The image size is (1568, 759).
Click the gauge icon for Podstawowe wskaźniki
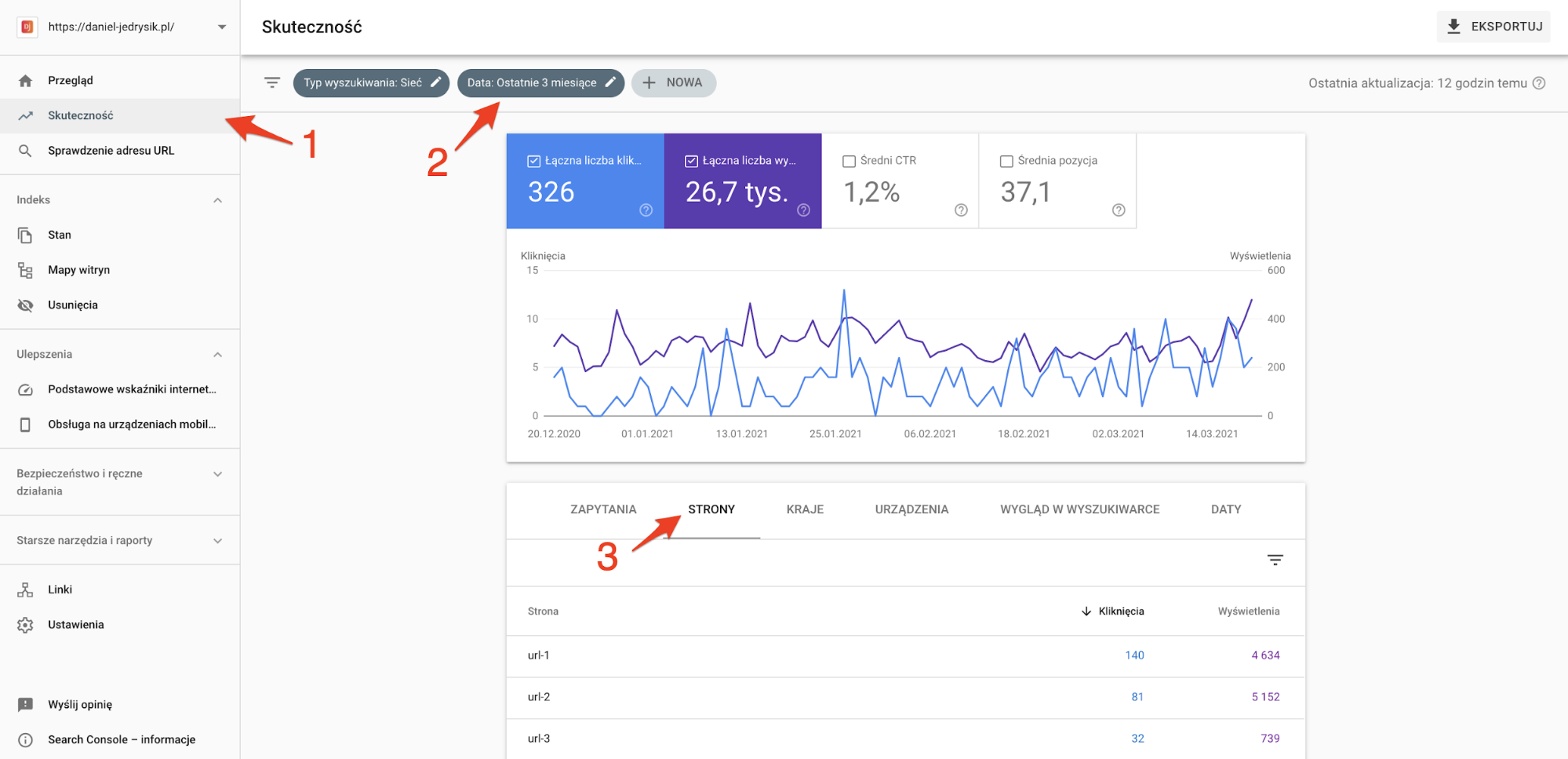click(x=25, y=389)
